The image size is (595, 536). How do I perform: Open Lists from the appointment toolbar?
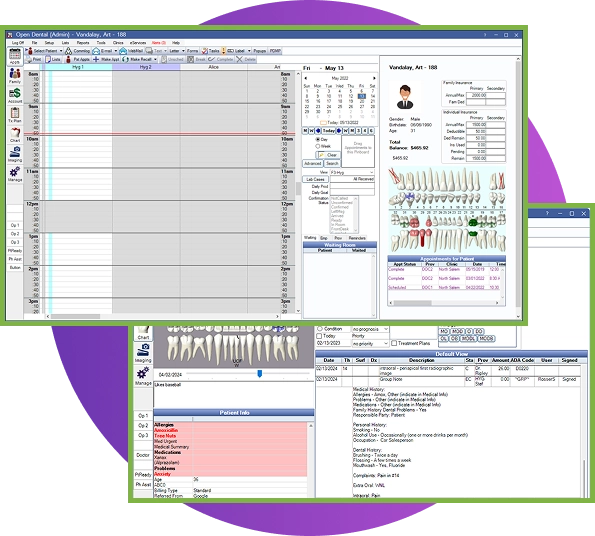(53, 59)
